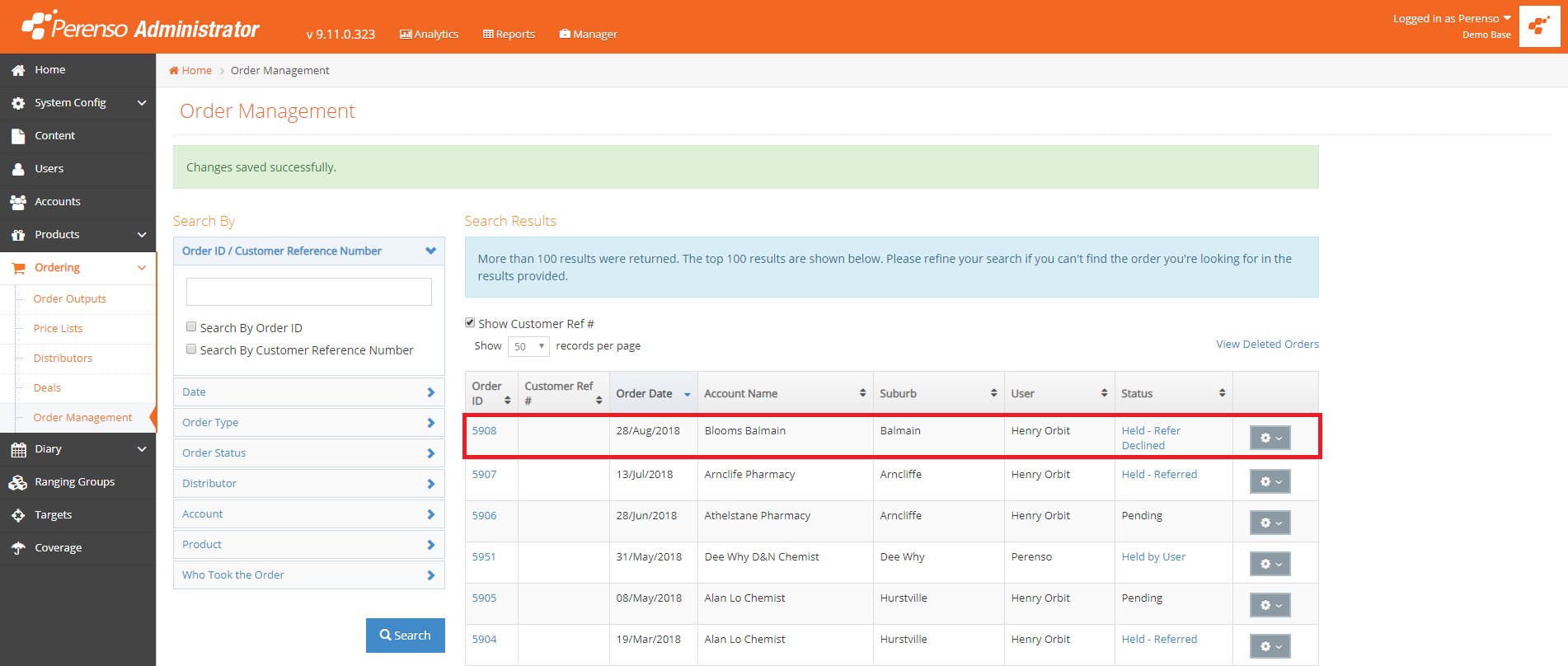Click the Diary calendar icon
The width and height of the screenshot is (1568, 666).
point(18,449)
